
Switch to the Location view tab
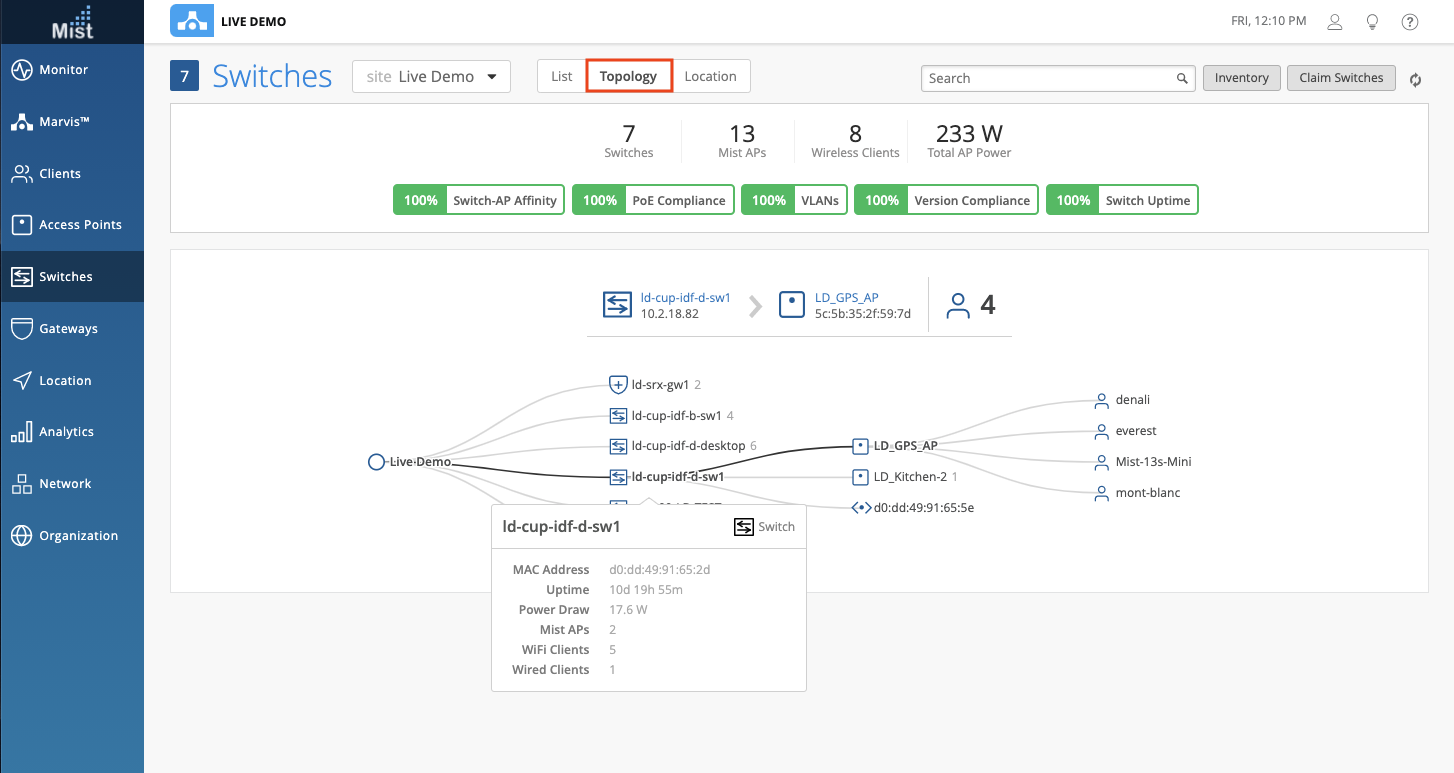710,76
